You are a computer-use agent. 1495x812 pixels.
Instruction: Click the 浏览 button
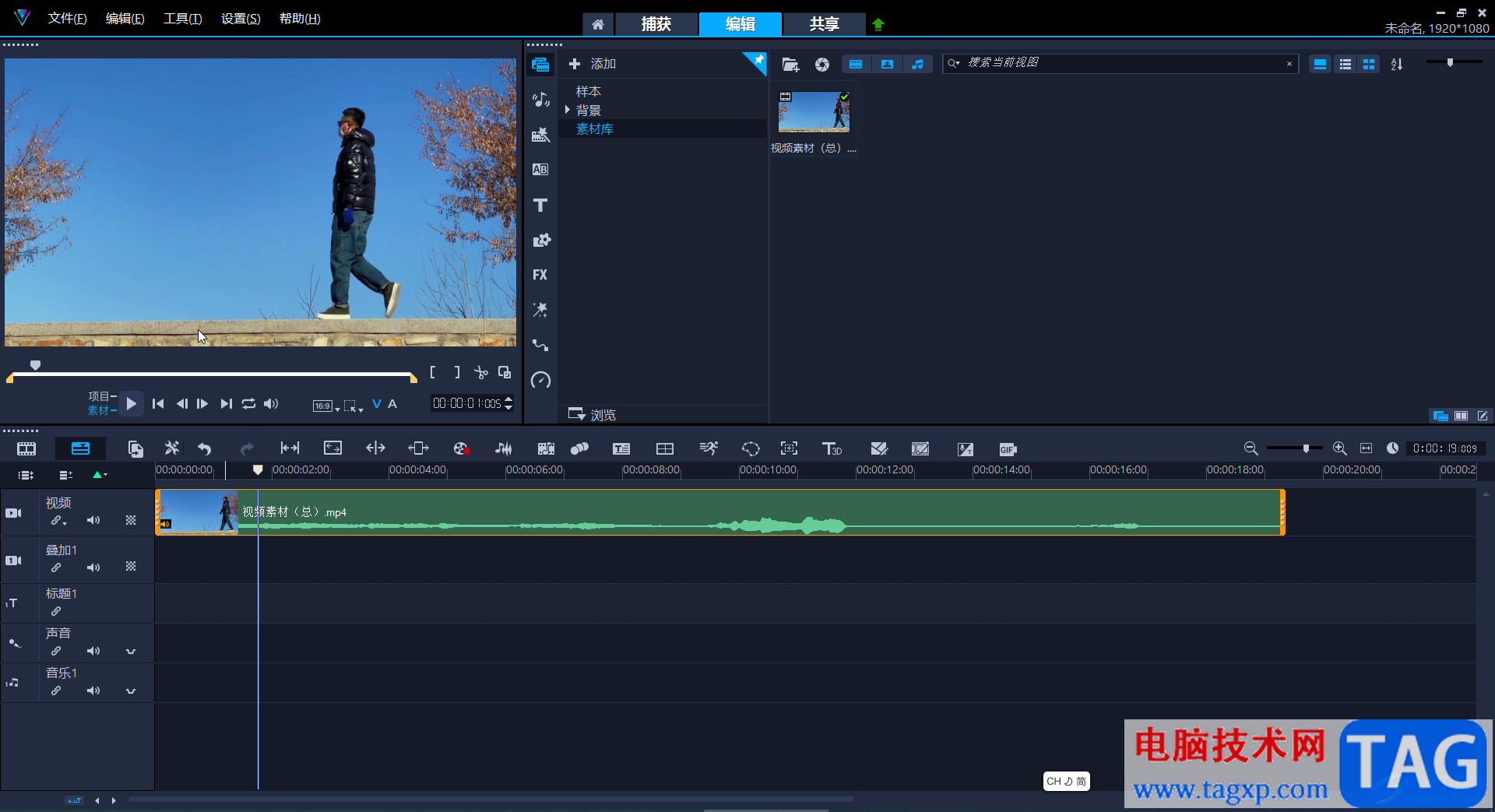593,415
